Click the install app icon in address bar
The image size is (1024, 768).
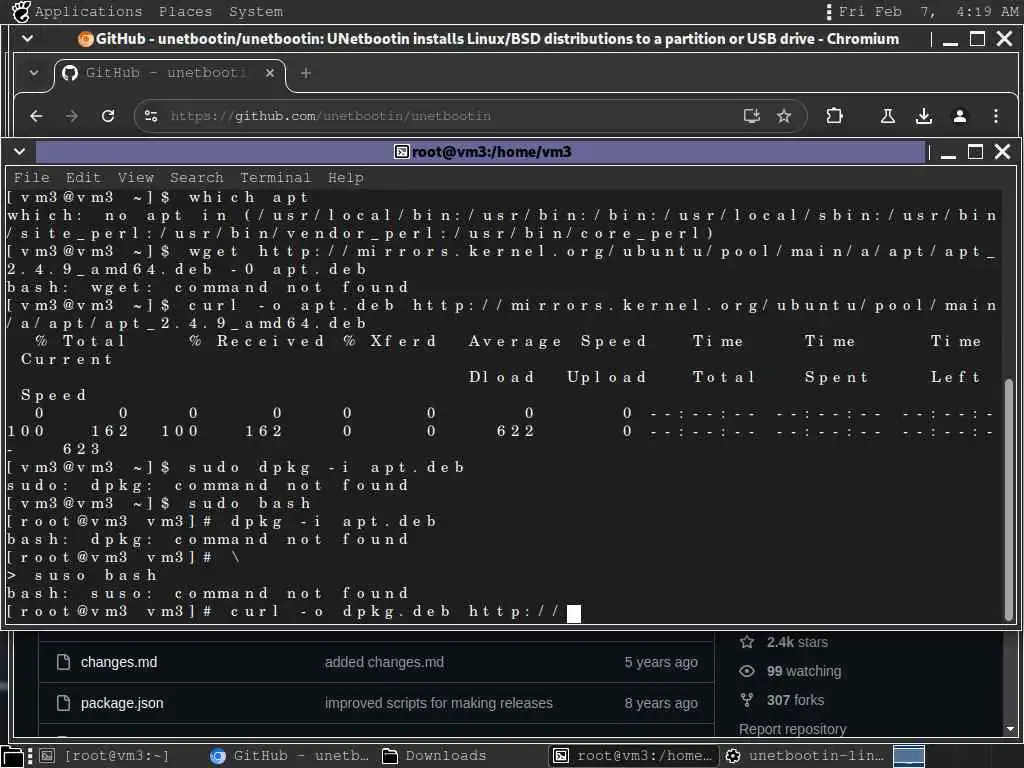pos(752,116)
